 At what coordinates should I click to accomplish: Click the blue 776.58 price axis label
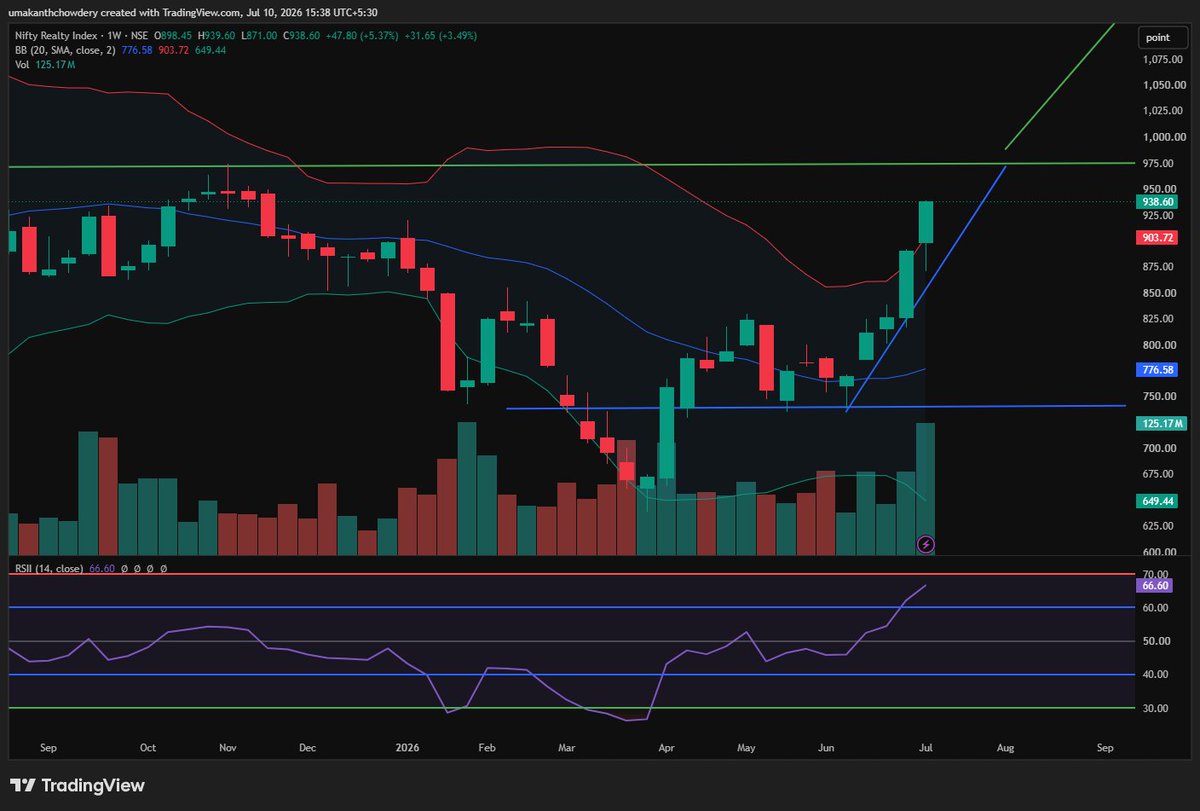click(1157, 369)
